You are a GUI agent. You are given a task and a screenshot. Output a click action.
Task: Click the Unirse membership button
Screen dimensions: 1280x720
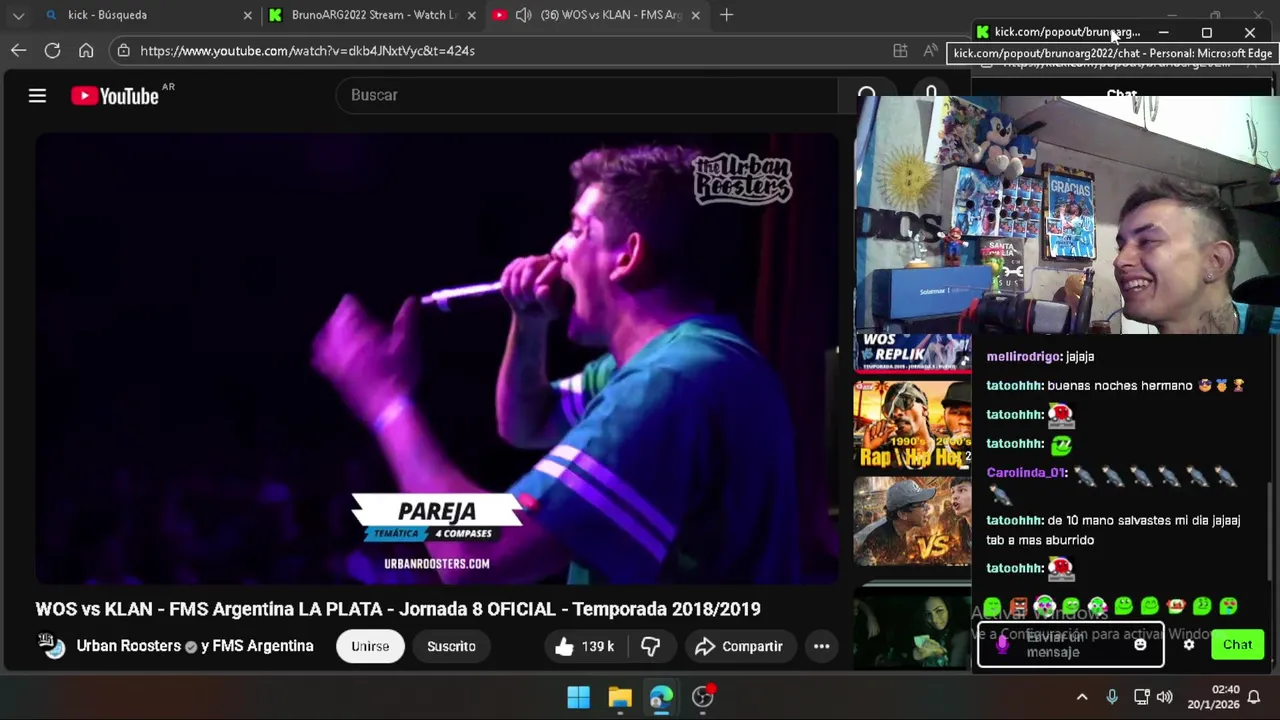(370, 646)
